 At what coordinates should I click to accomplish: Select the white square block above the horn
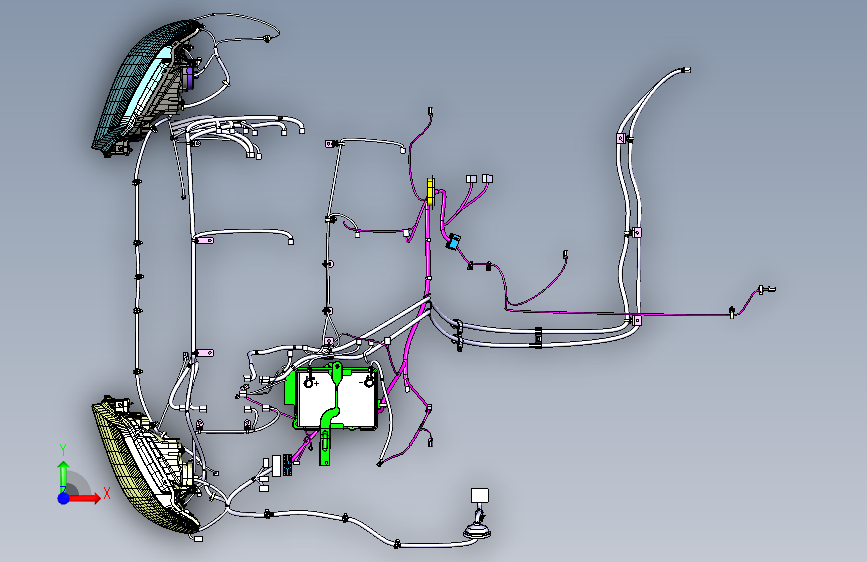[479, 495]
